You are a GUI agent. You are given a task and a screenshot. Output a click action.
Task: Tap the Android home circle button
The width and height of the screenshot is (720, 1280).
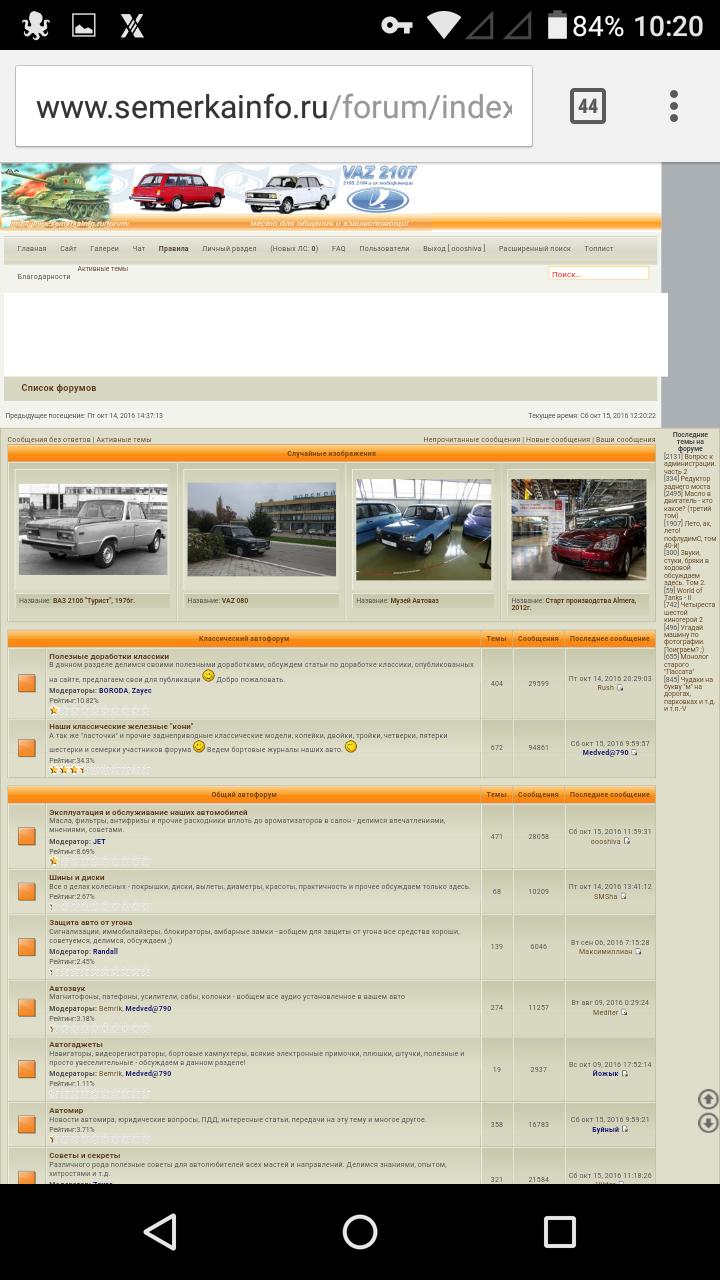pyautogui.click(x=360, y=1231)
